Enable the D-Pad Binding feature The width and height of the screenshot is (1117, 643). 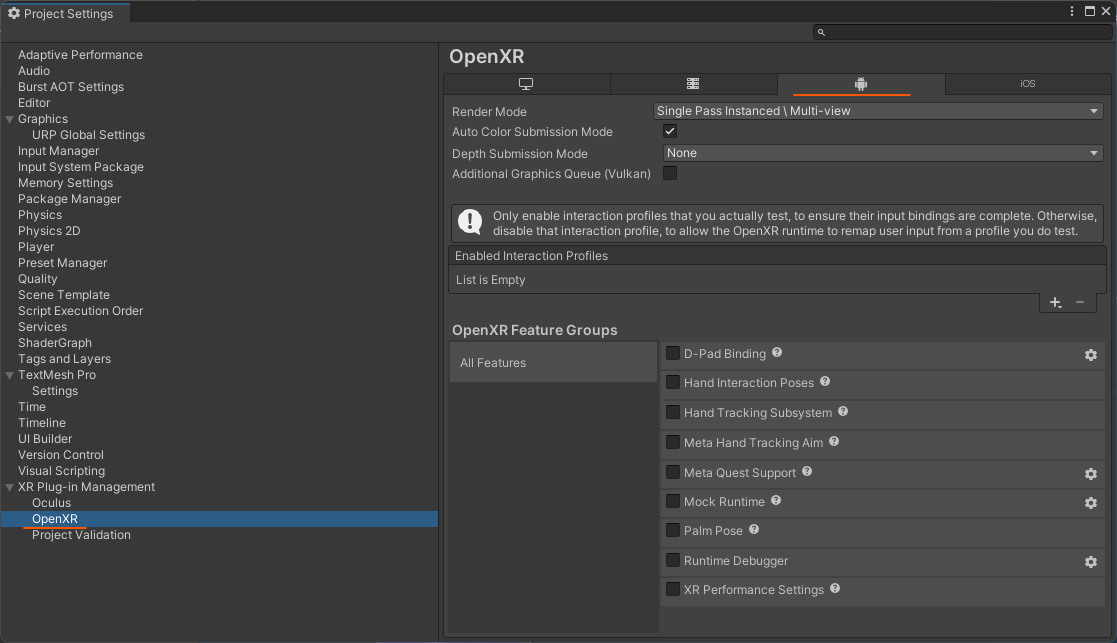(672, 353)
